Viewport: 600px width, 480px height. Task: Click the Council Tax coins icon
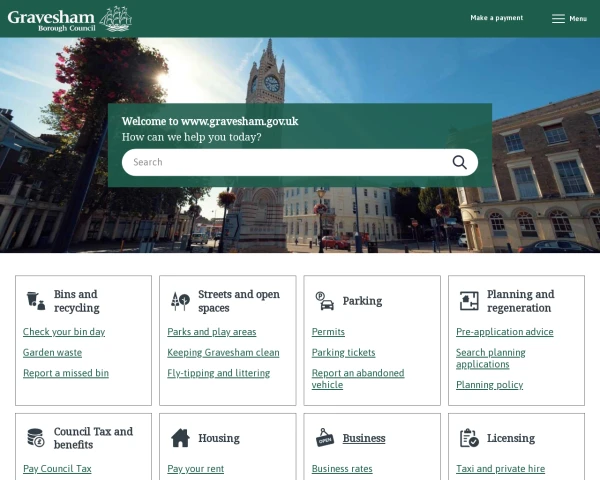click(36, 438)
